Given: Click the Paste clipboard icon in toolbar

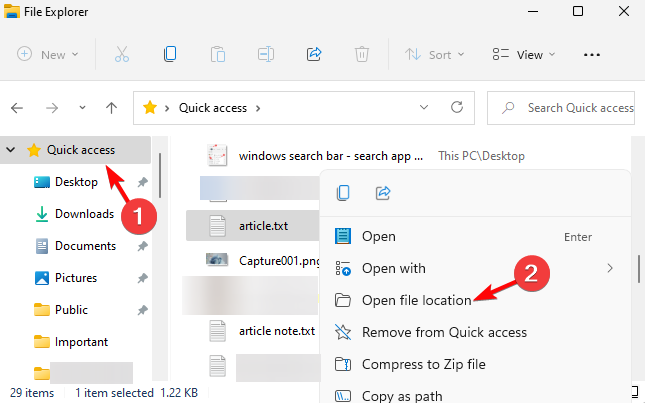Looking at the screenshot, I should 218,54.
